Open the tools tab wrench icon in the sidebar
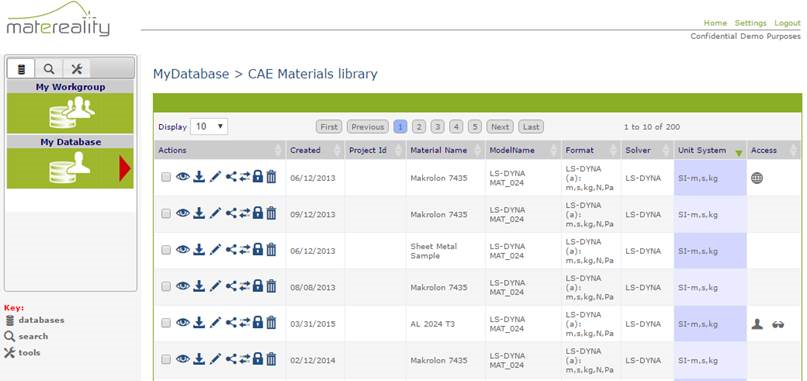 77,68
